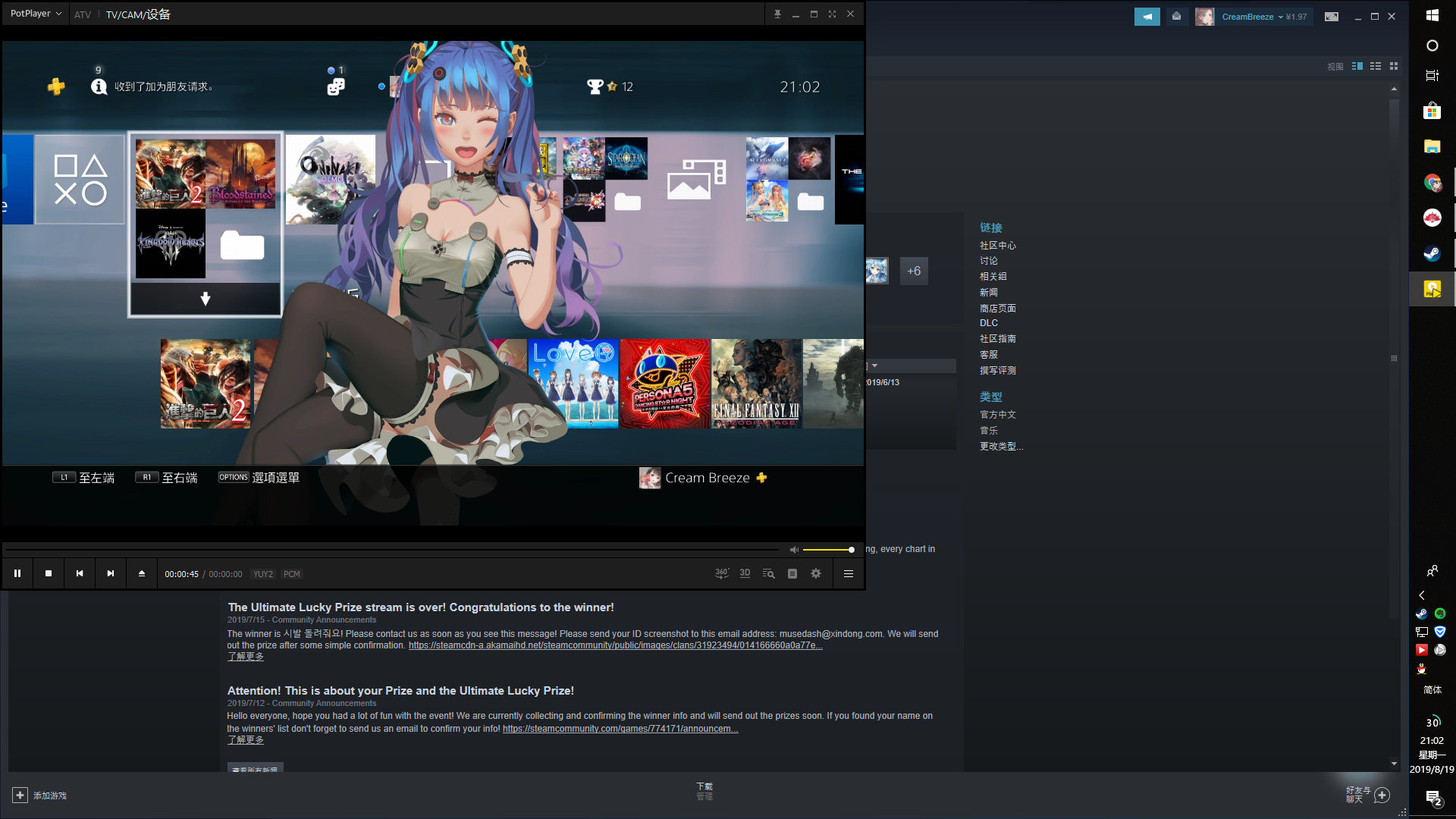Image resolution: width=1456 pixels, height=819 pixels.
Task: Select the Persona 5 Dancing tile
Action: (665, 384)
